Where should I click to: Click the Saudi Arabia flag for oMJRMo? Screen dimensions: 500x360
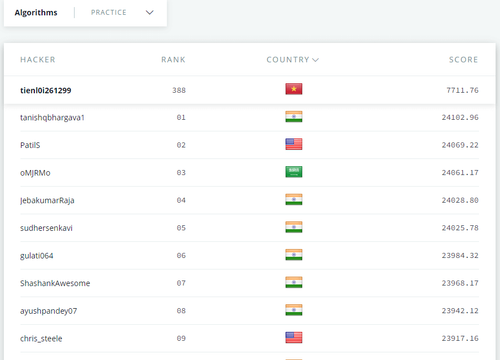[x=294, y=172]
